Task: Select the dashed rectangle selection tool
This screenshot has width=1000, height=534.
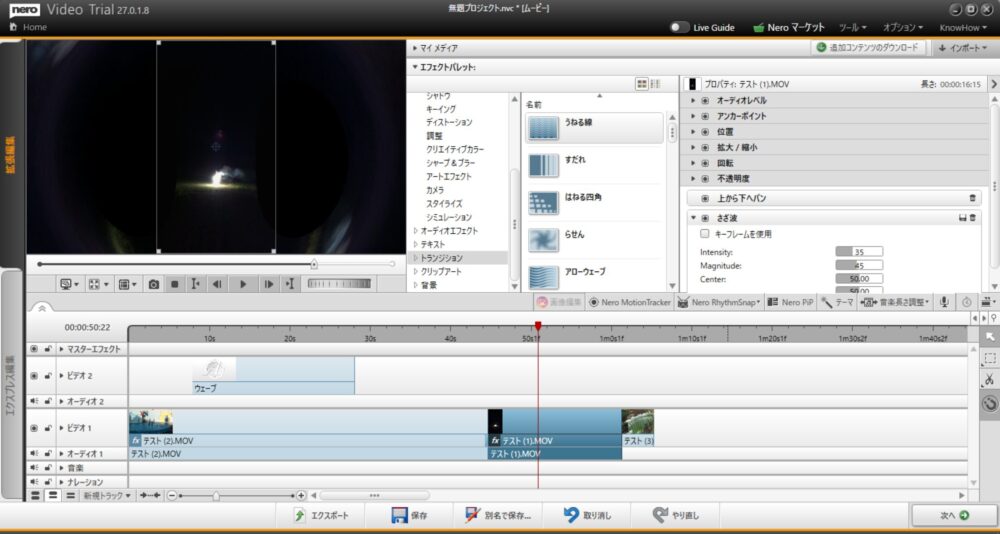Action: 990,359
